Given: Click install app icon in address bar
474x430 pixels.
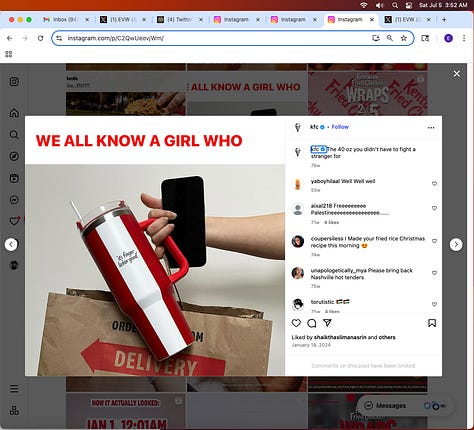Looking at the screenshot, I should (376, 38).
